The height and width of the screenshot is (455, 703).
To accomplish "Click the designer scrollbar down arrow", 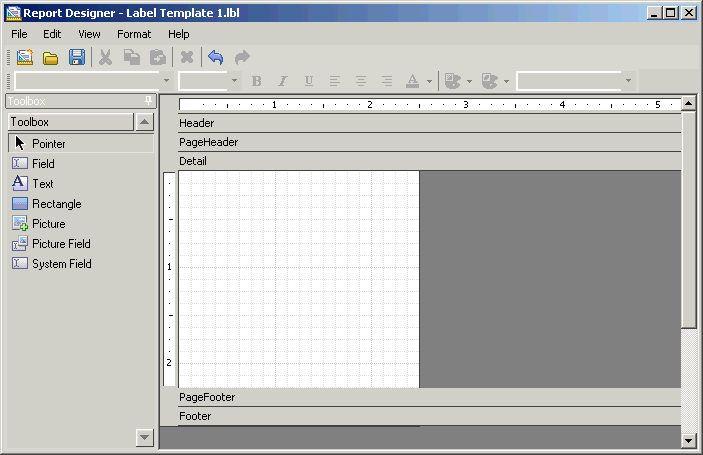I will click(x=689, y=440).
